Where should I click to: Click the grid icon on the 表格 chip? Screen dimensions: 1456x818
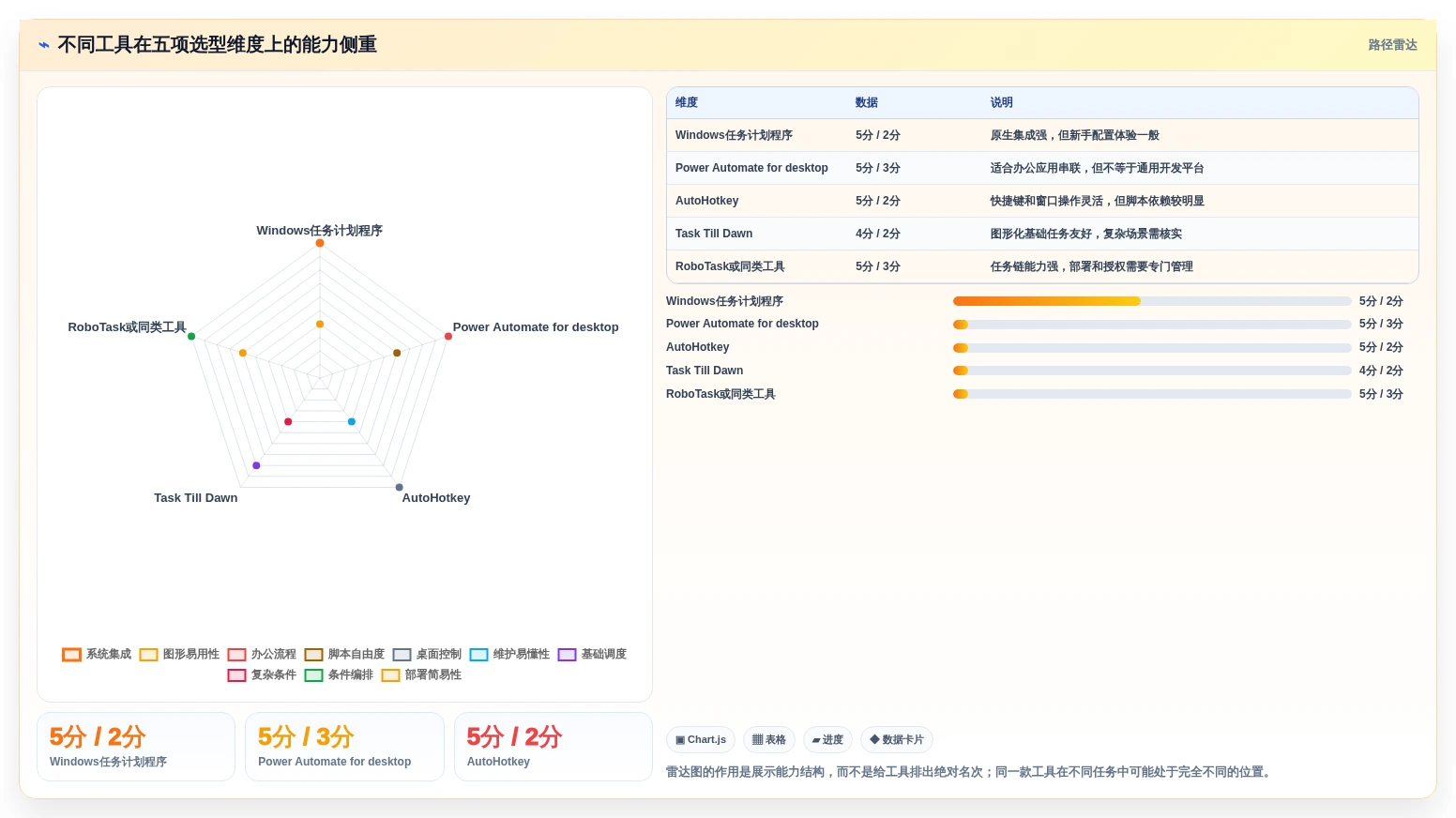click(x=757, y=740)
